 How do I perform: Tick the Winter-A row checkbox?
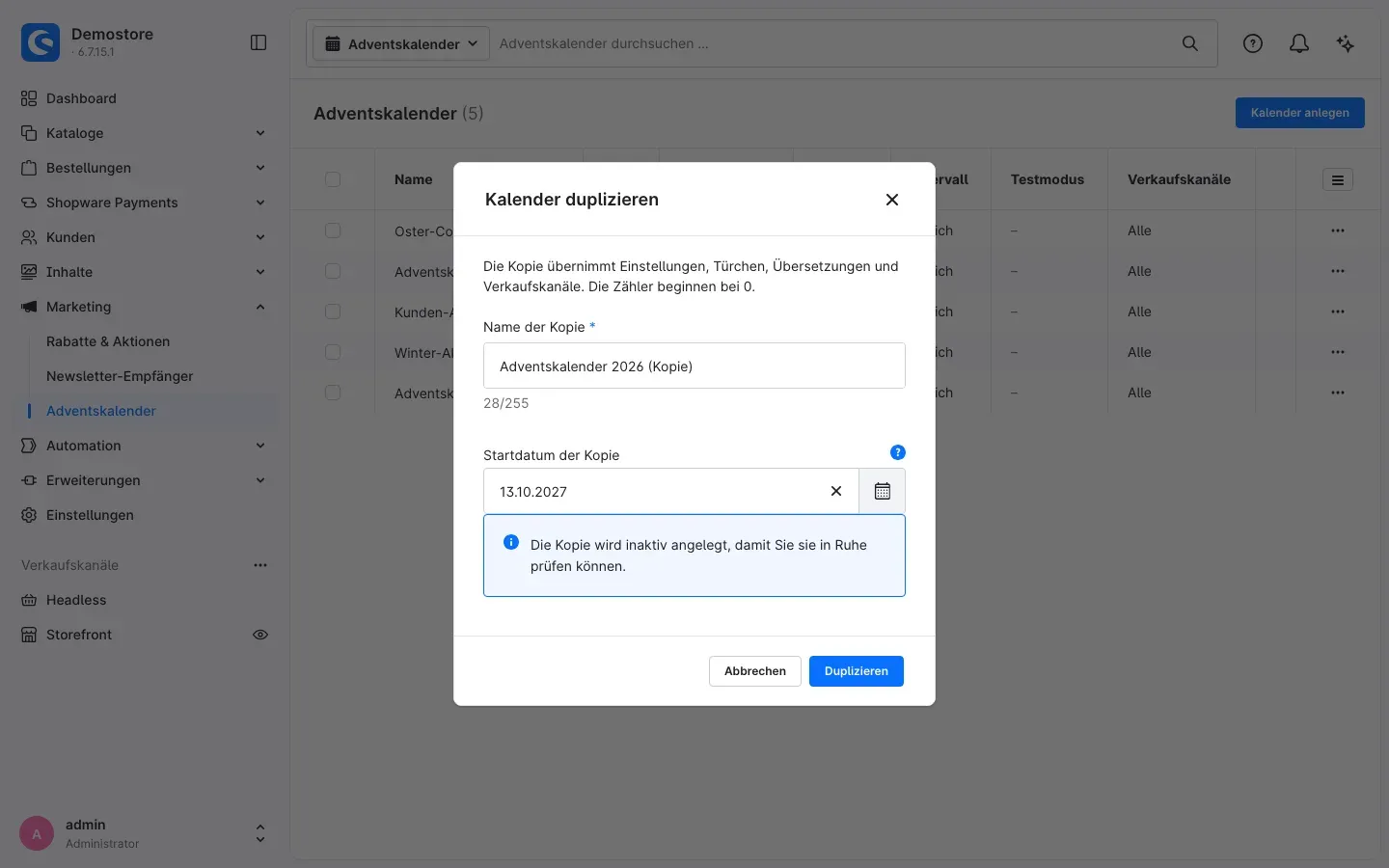(x=333, y=352)
